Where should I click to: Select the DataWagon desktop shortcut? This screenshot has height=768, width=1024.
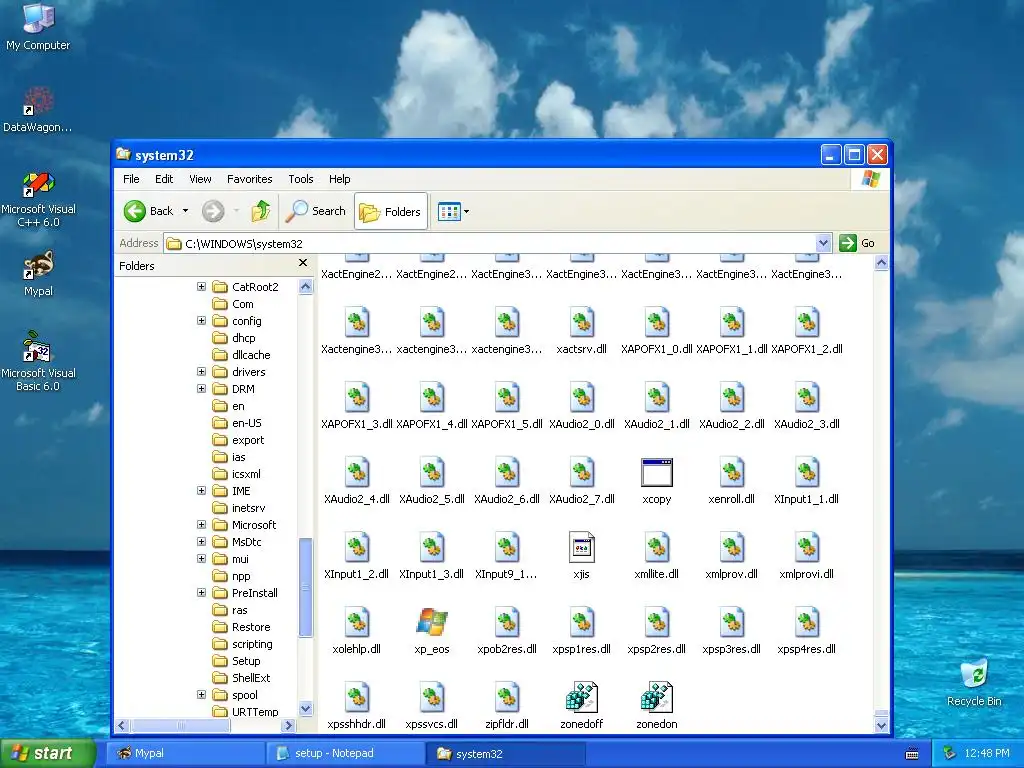coord(38,109)
